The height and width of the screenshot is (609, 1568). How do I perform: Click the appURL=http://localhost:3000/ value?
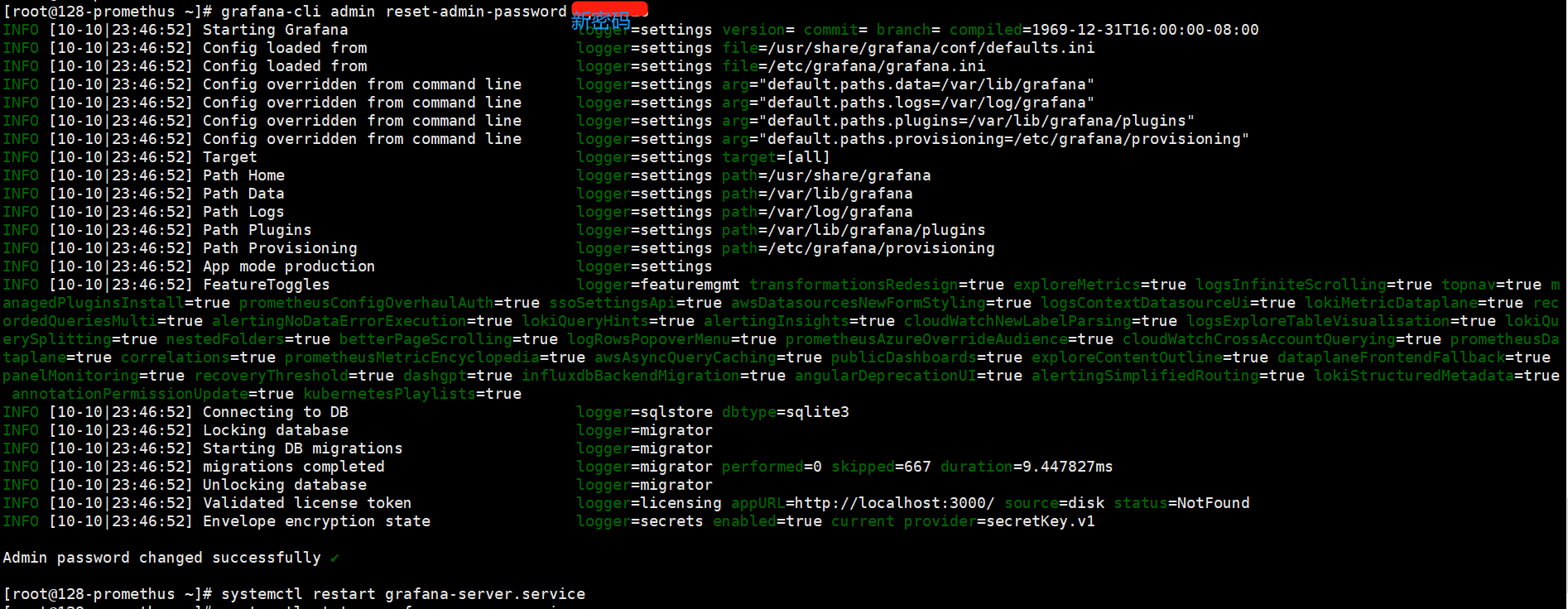click(863, 503)
